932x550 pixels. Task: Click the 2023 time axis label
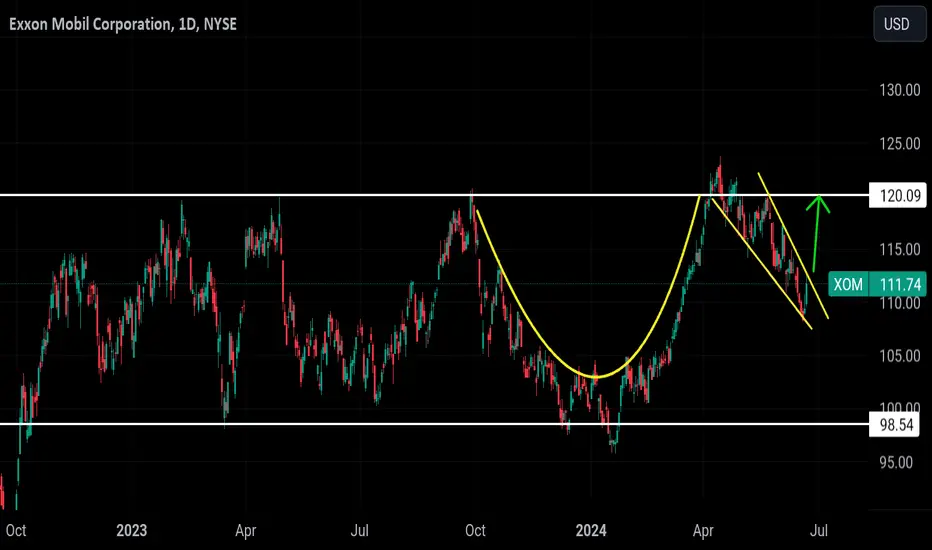pyautogui.click(x=131, y=530)
